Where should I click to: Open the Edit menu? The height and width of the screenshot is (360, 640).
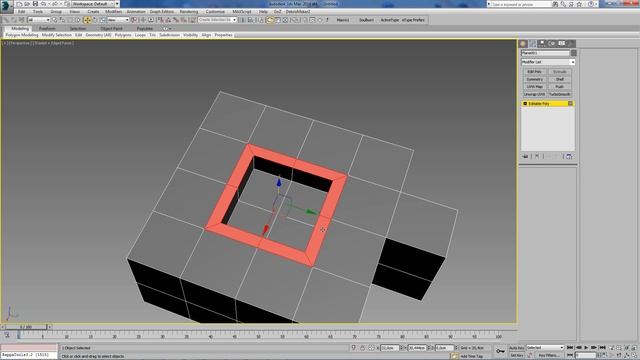[22, 12]
